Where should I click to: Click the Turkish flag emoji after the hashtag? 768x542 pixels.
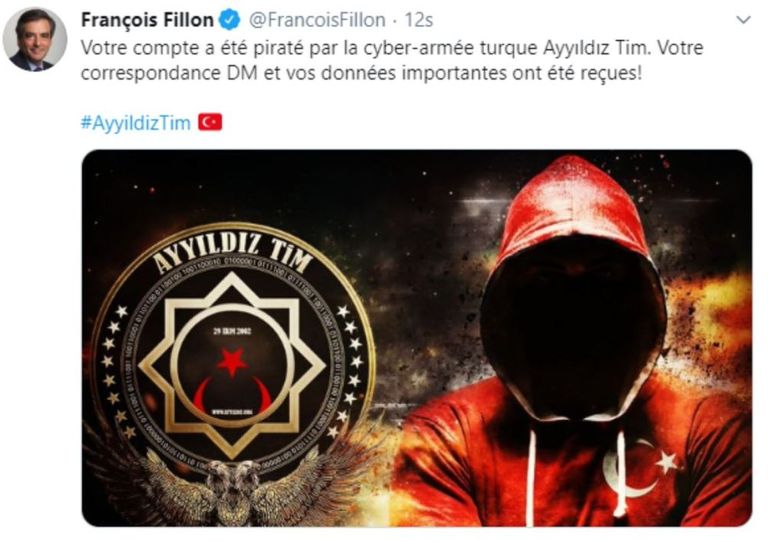[x=210, y=122]
